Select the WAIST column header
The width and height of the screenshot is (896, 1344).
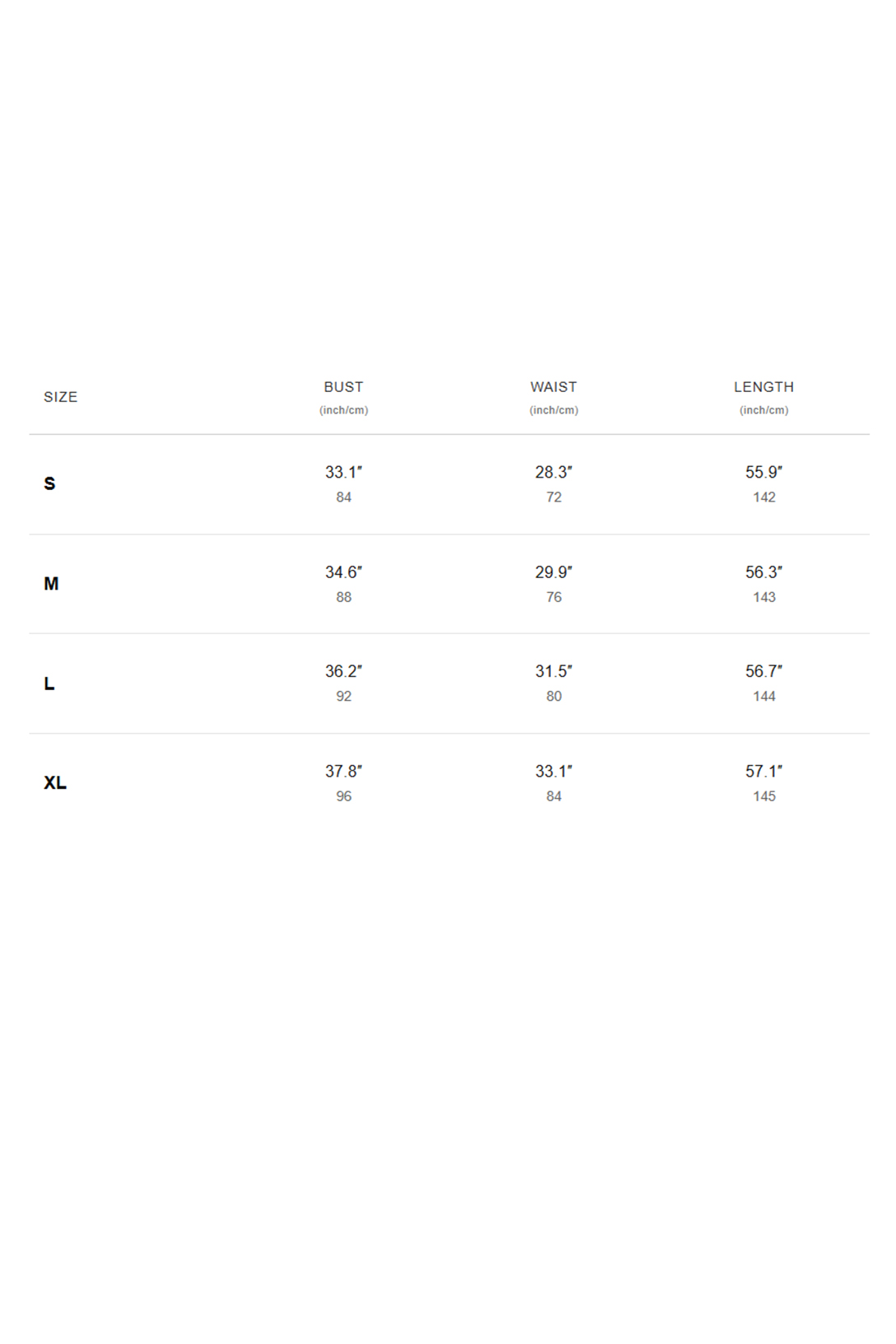pyautogui.click(x=553, y=387)
